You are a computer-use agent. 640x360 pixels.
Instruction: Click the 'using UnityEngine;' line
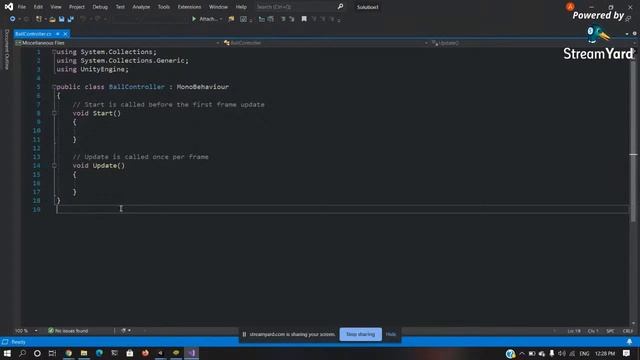(92, 69)
